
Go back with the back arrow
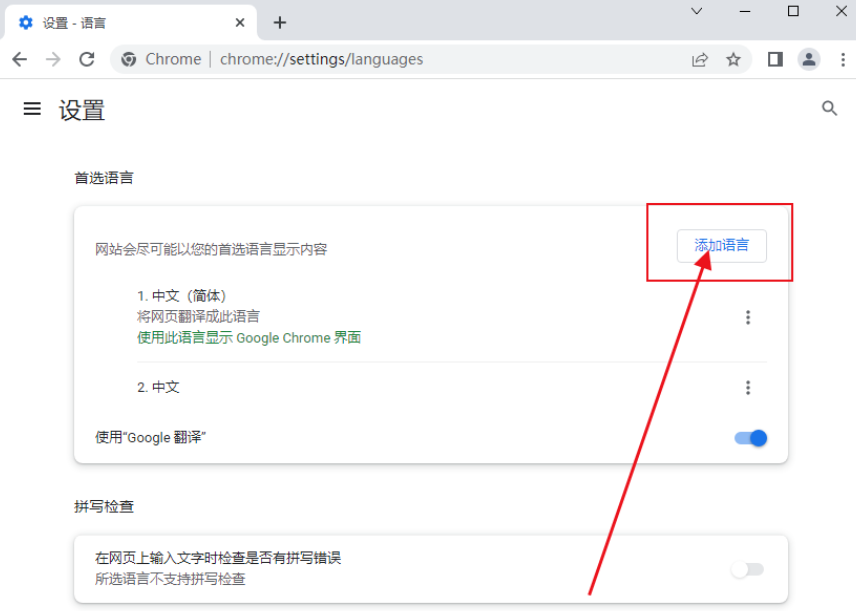(20, 59)
